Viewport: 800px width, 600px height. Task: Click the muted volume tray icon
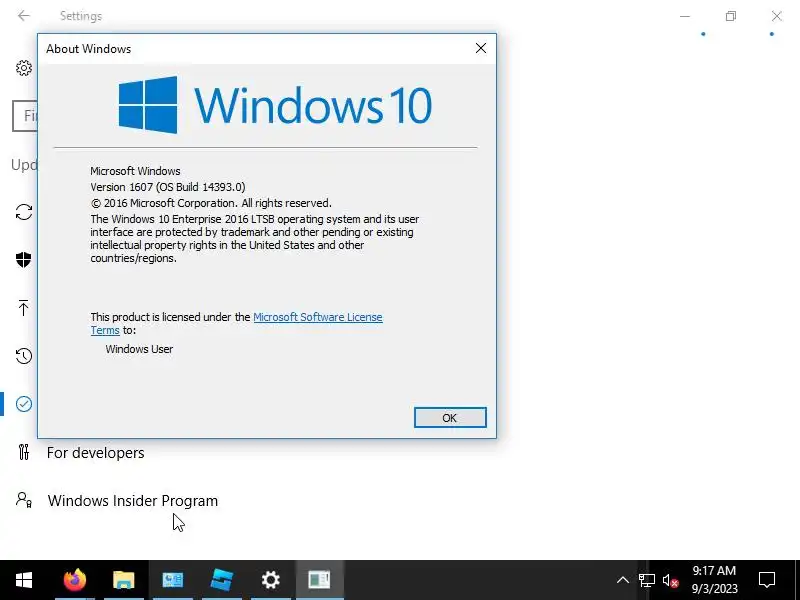coord(670,580)
